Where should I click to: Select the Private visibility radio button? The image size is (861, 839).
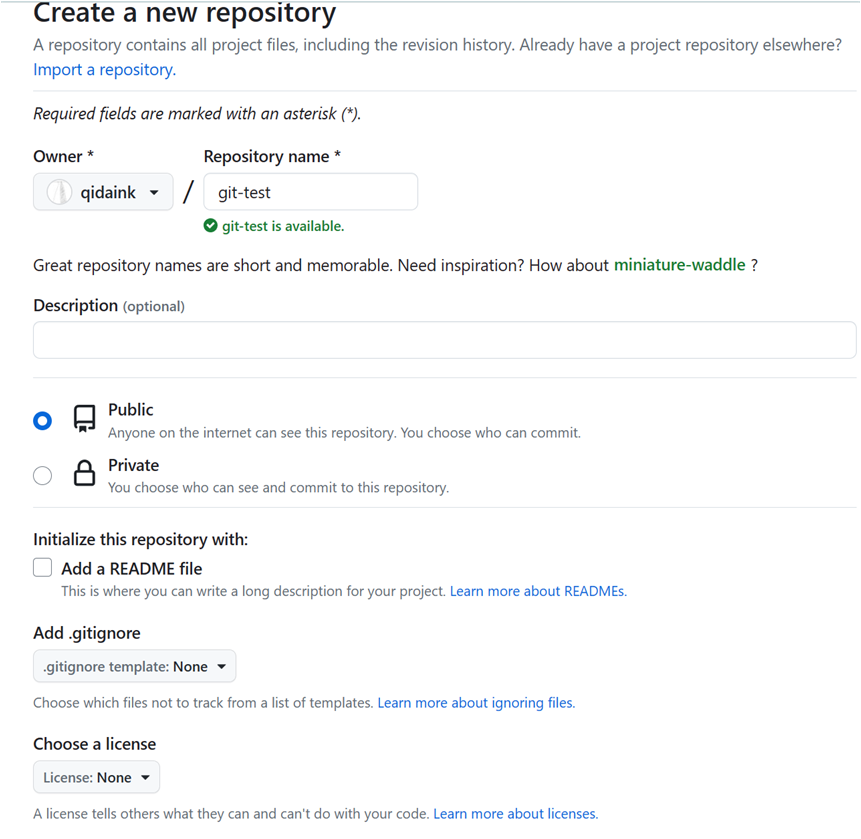click(42, 475)
